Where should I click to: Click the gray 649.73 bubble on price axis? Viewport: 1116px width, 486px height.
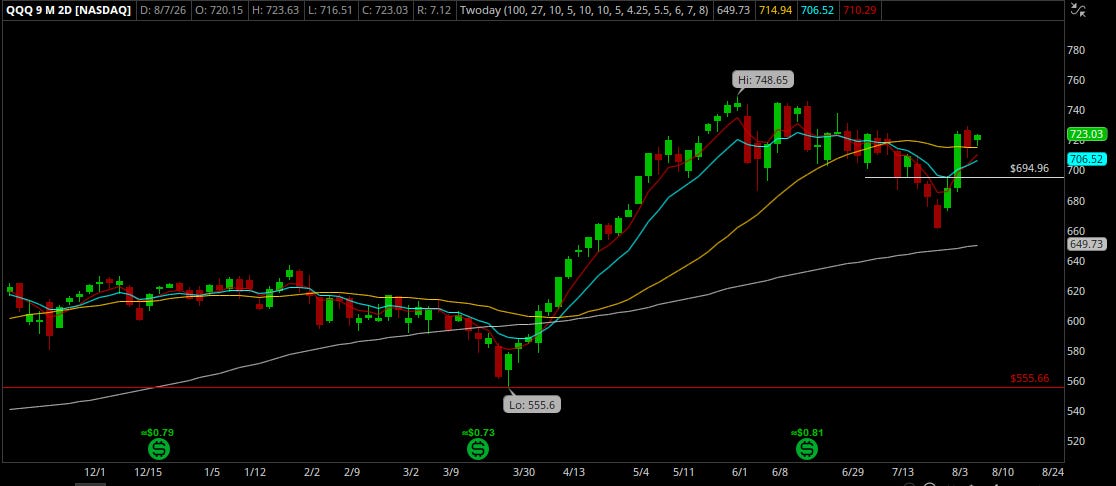pyautogui.click(x=1085, y=244)
